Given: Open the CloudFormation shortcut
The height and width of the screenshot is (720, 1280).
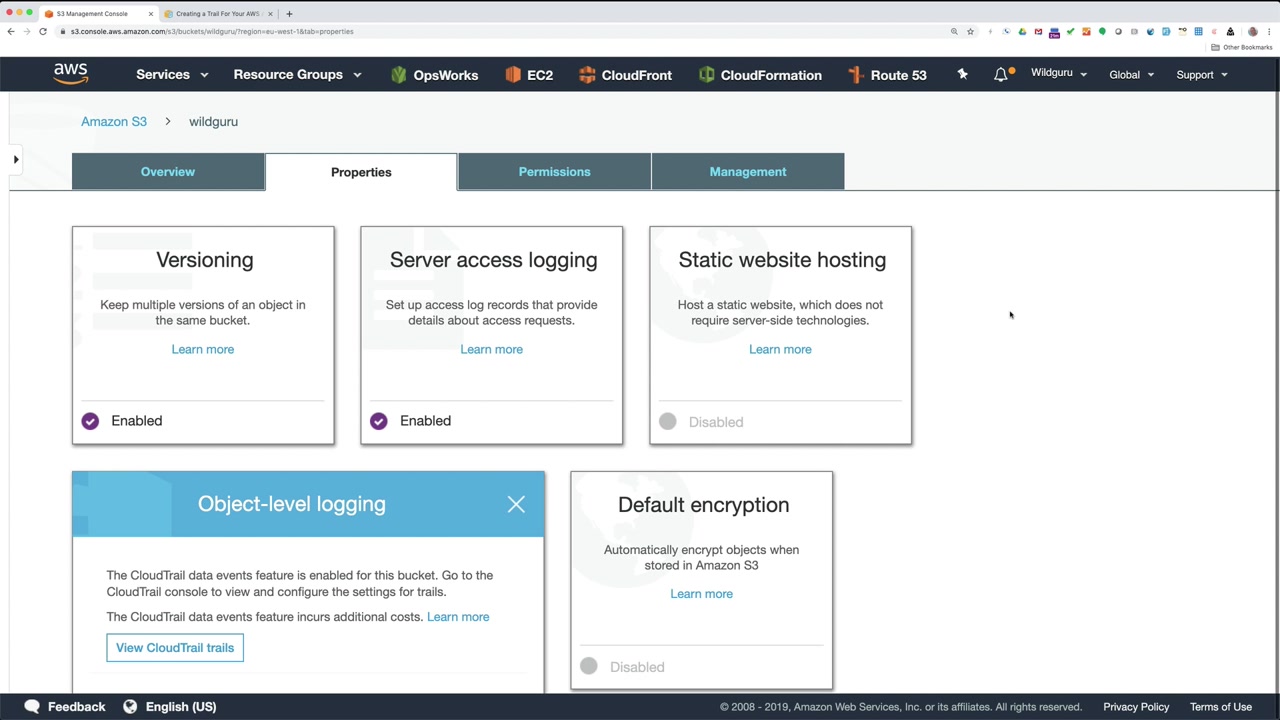Looking at the screenshot, I should pyautogui.click(x=760, y=75).
